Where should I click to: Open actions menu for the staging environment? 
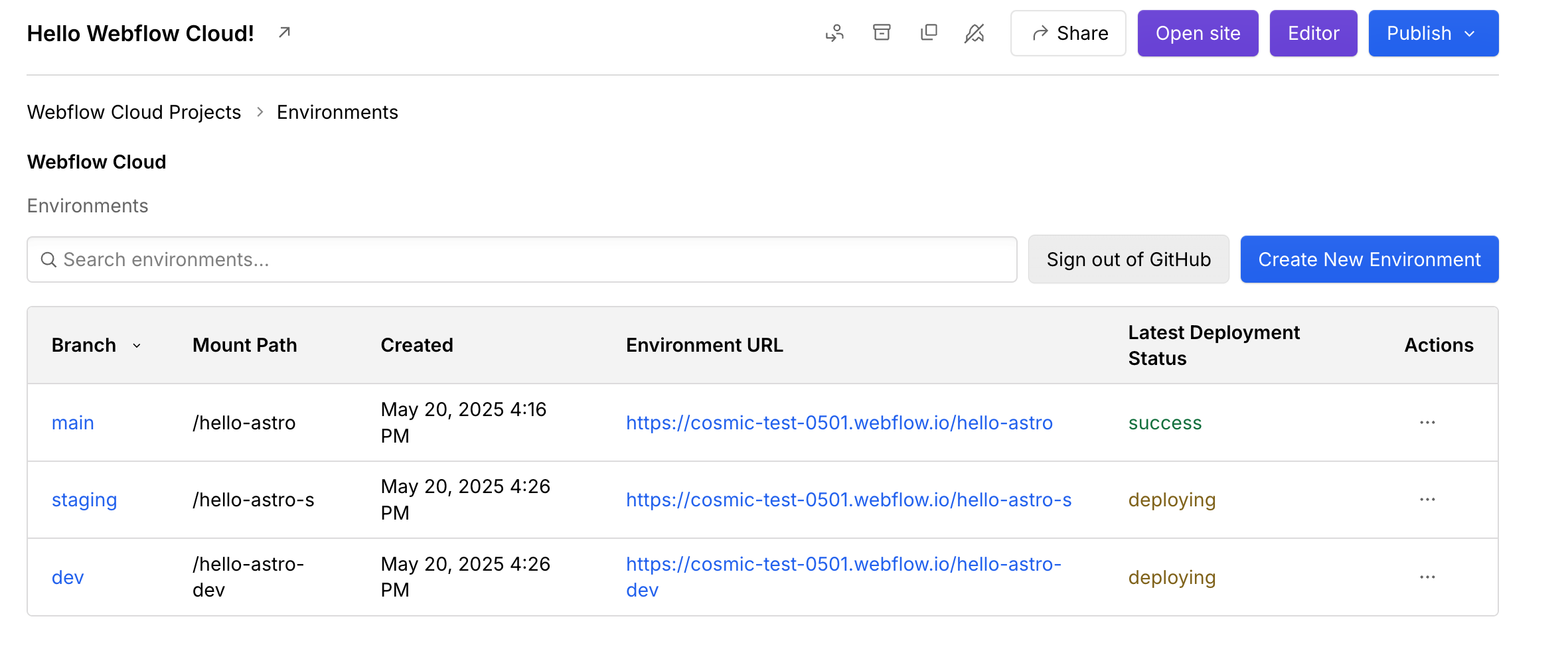tap(1427, 500)
